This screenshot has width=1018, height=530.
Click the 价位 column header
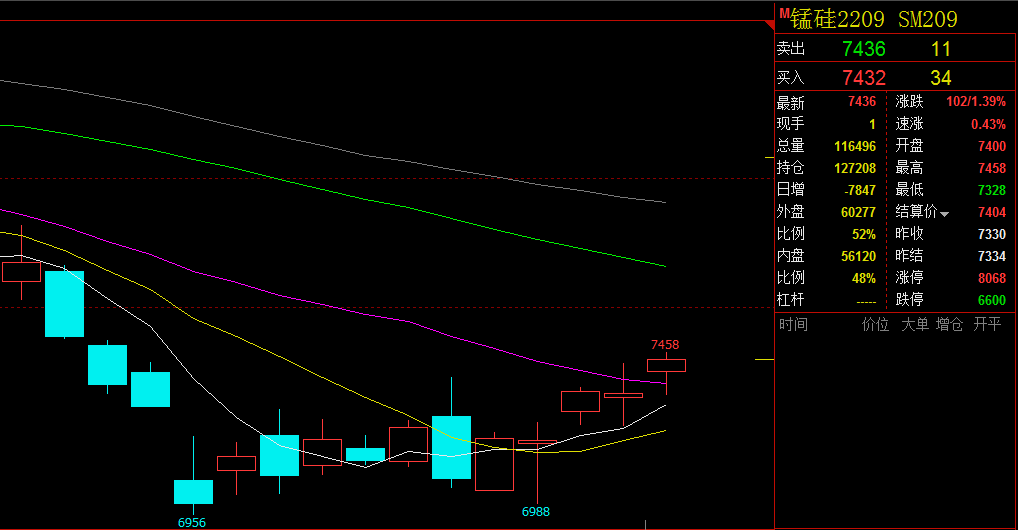pyautogui.click(x=875, y=324)
